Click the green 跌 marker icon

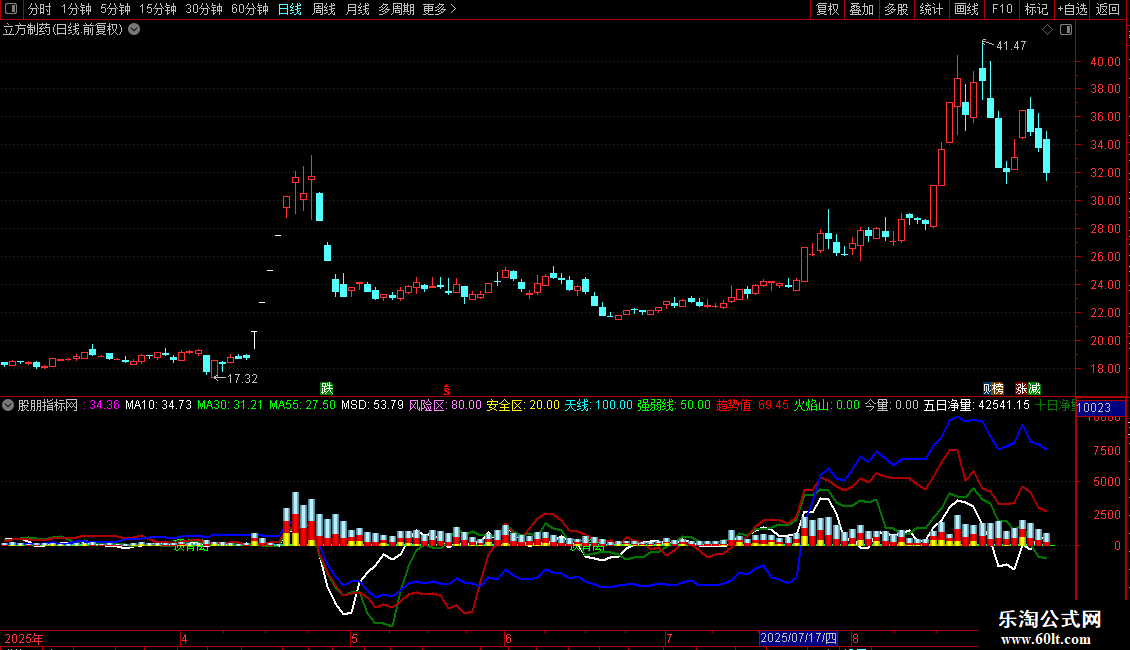[326, 388]
